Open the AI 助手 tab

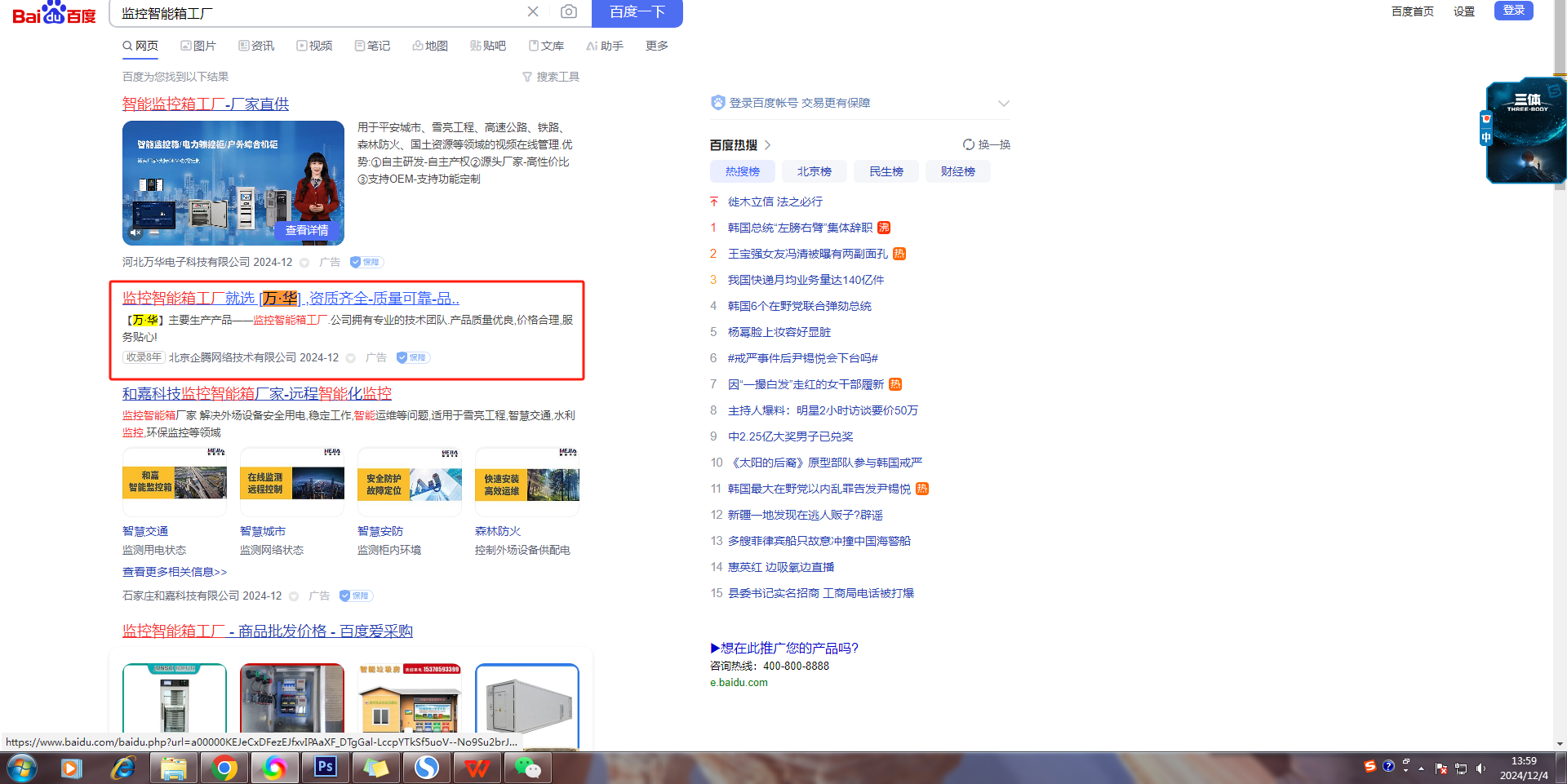click(605, 46)
